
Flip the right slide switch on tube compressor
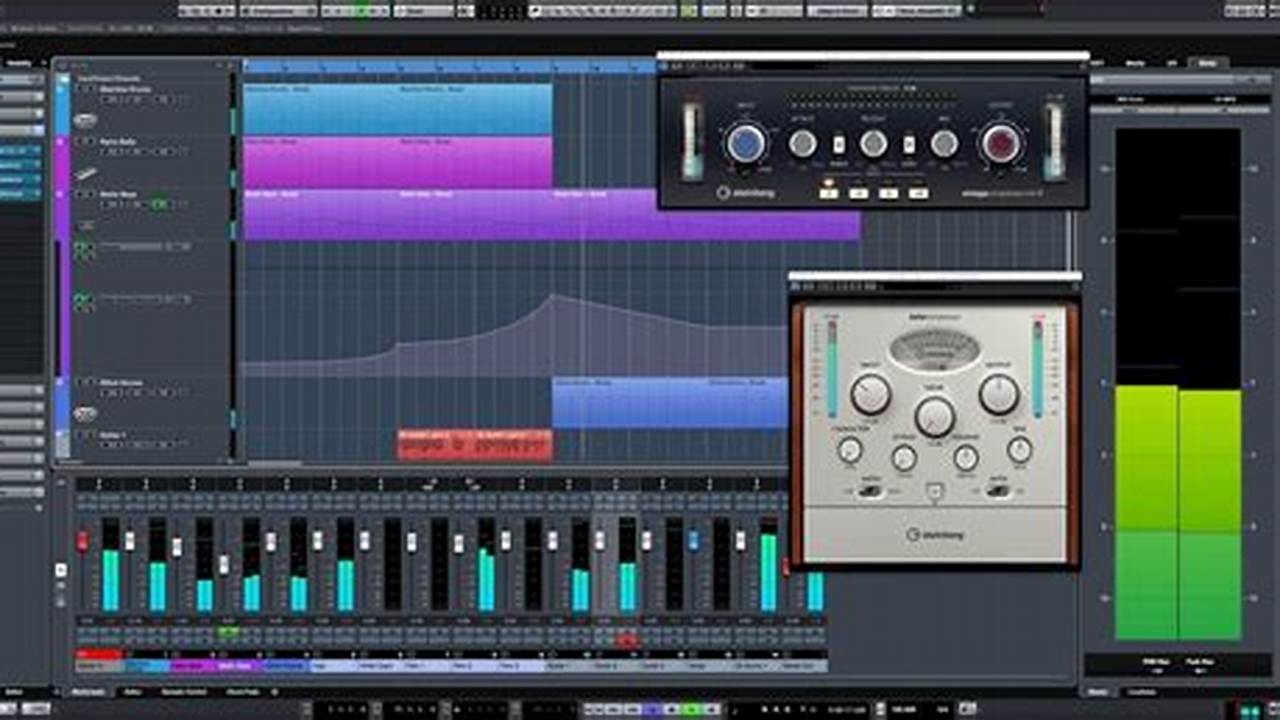pyautogui.click(x=998, y=491)
